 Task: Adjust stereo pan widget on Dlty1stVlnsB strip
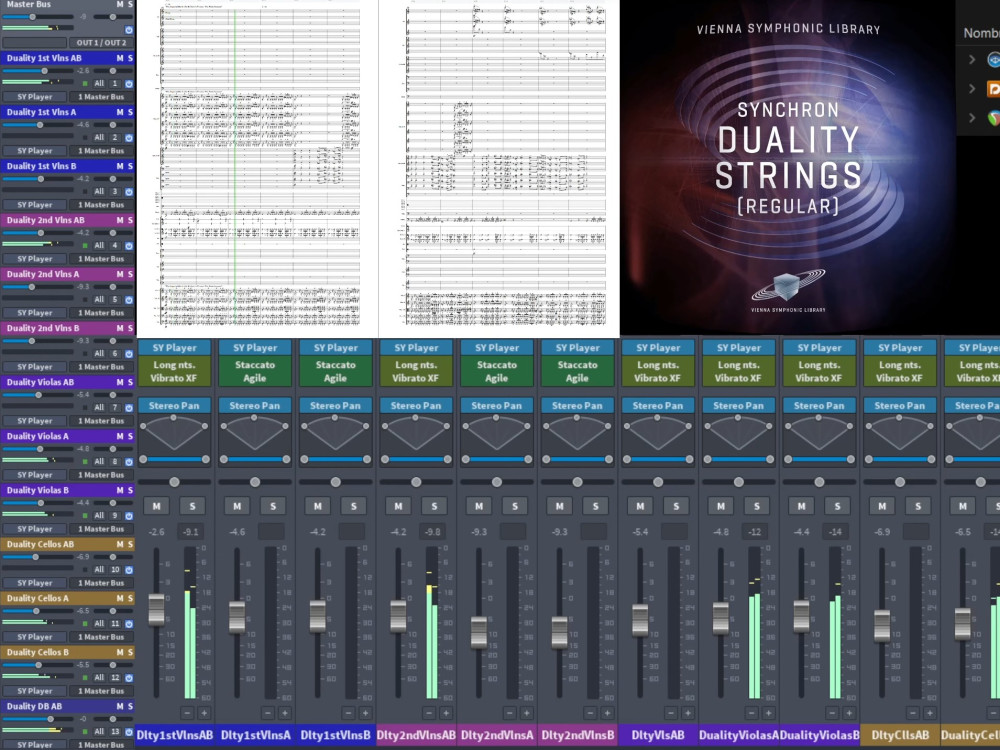tap(335, 434)
